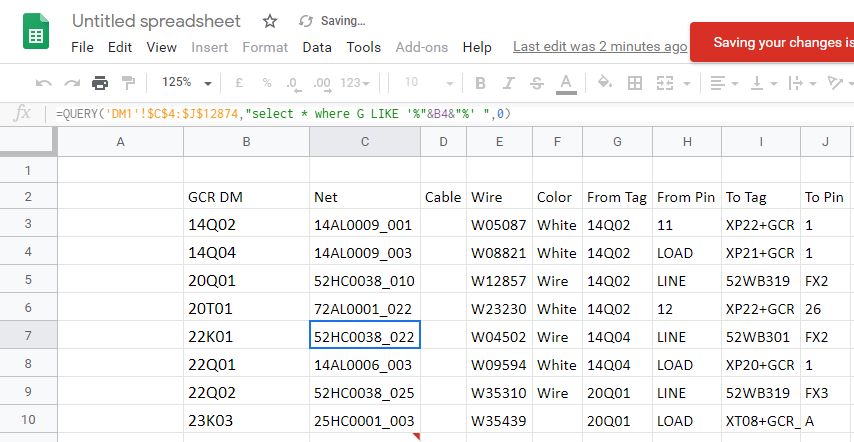854x442 pixels.
Task: Open the Help menu
Action: pos(477,47)
